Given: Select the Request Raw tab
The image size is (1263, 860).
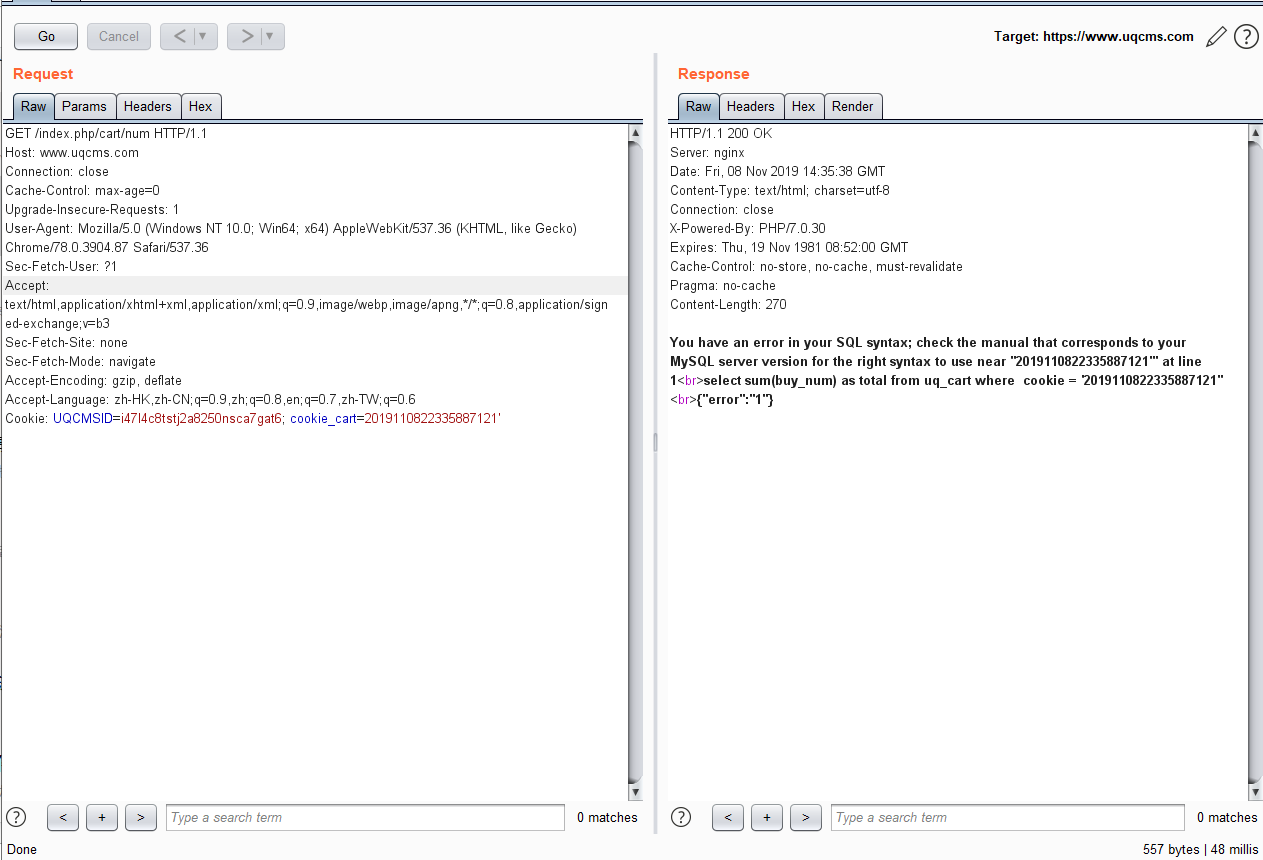Looking at the screenshot, I should (33, 106).
